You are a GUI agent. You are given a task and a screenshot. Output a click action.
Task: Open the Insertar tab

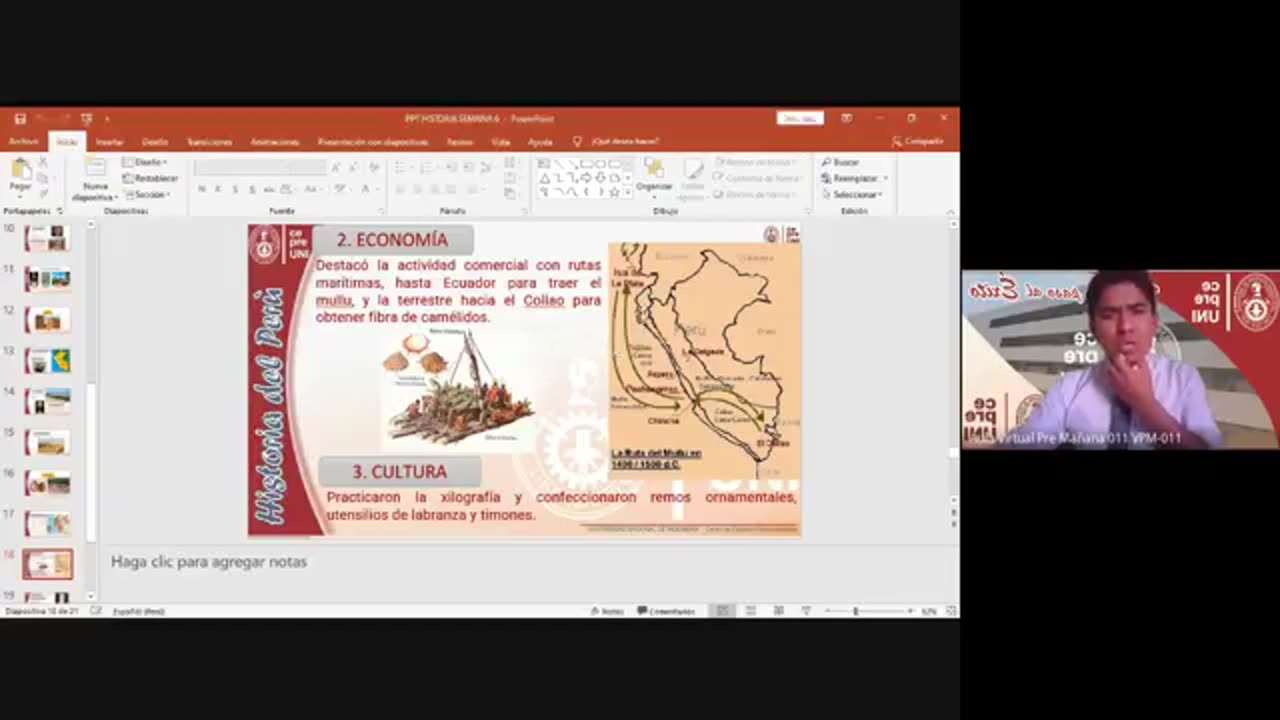(110, 142)
